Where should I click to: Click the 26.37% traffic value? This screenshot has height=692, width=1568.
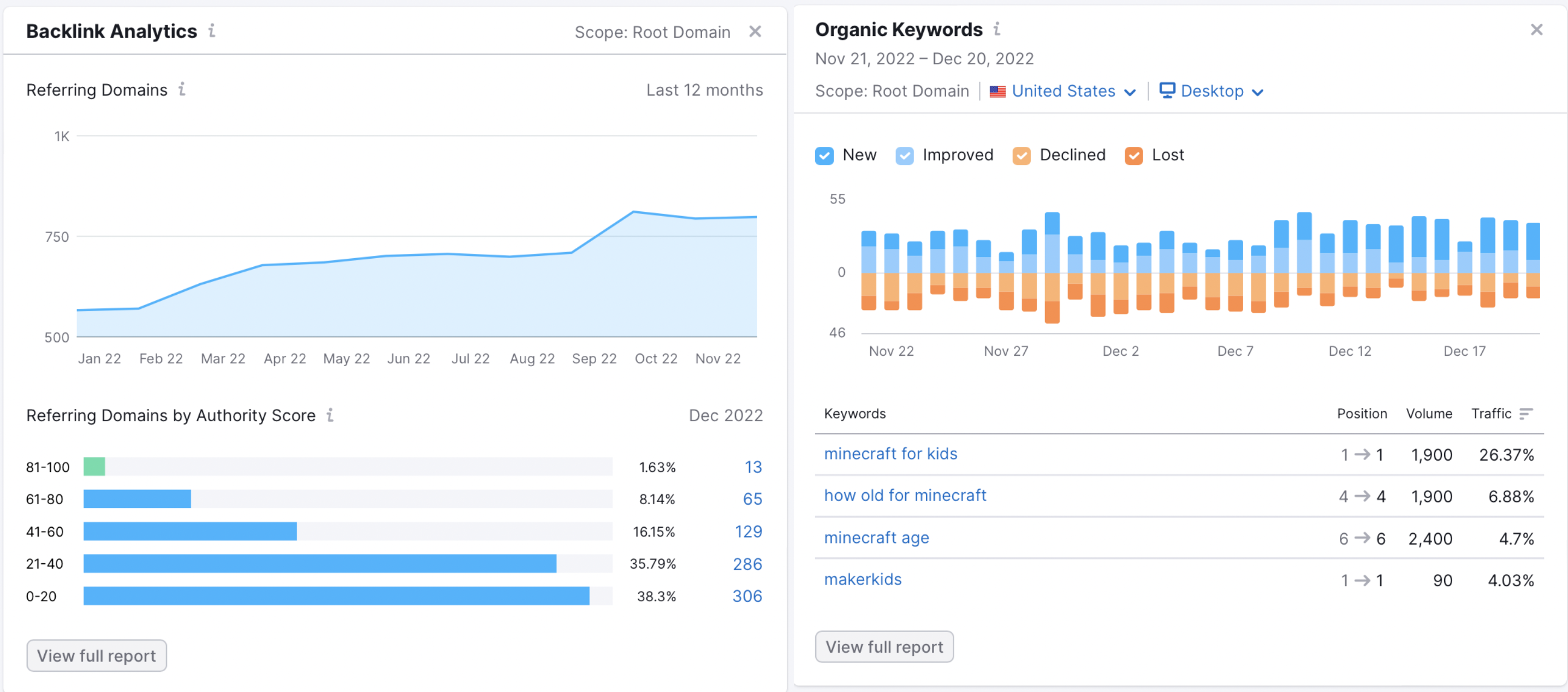(1506, 455)
